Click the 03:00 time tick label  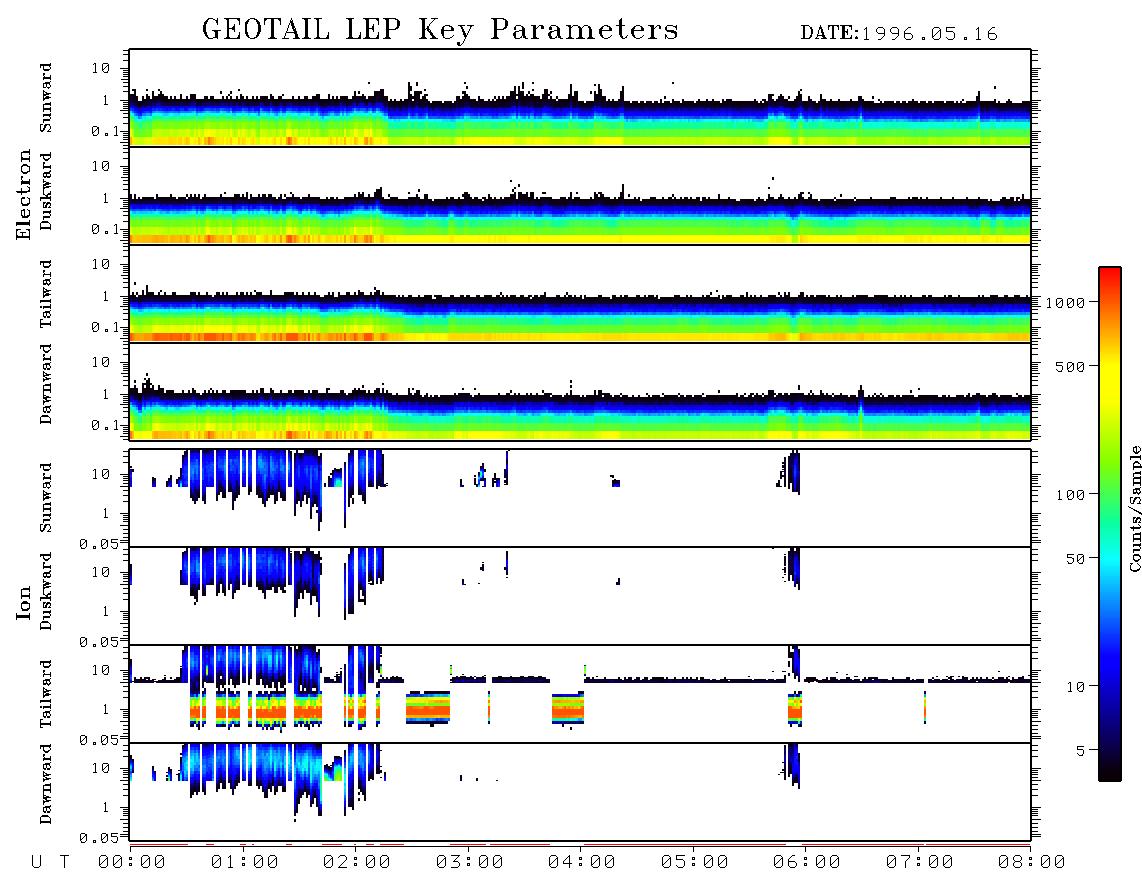[470, 862]
